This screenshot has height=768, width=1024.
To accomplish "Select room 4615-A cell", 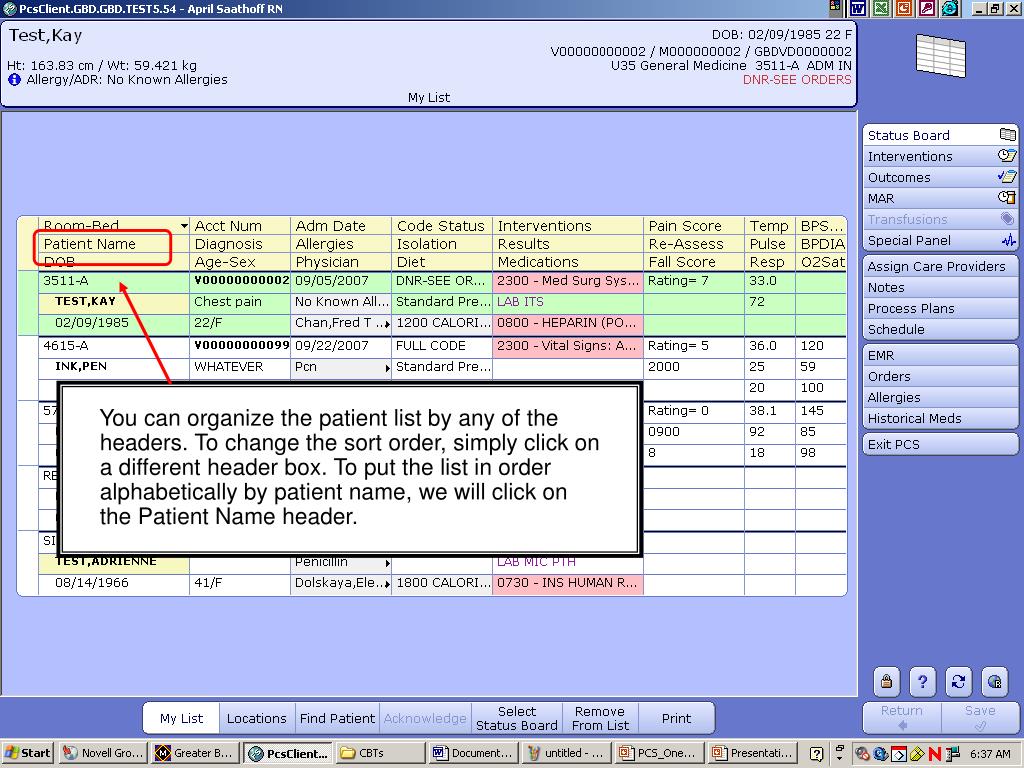I will click(x=114, y=345).
